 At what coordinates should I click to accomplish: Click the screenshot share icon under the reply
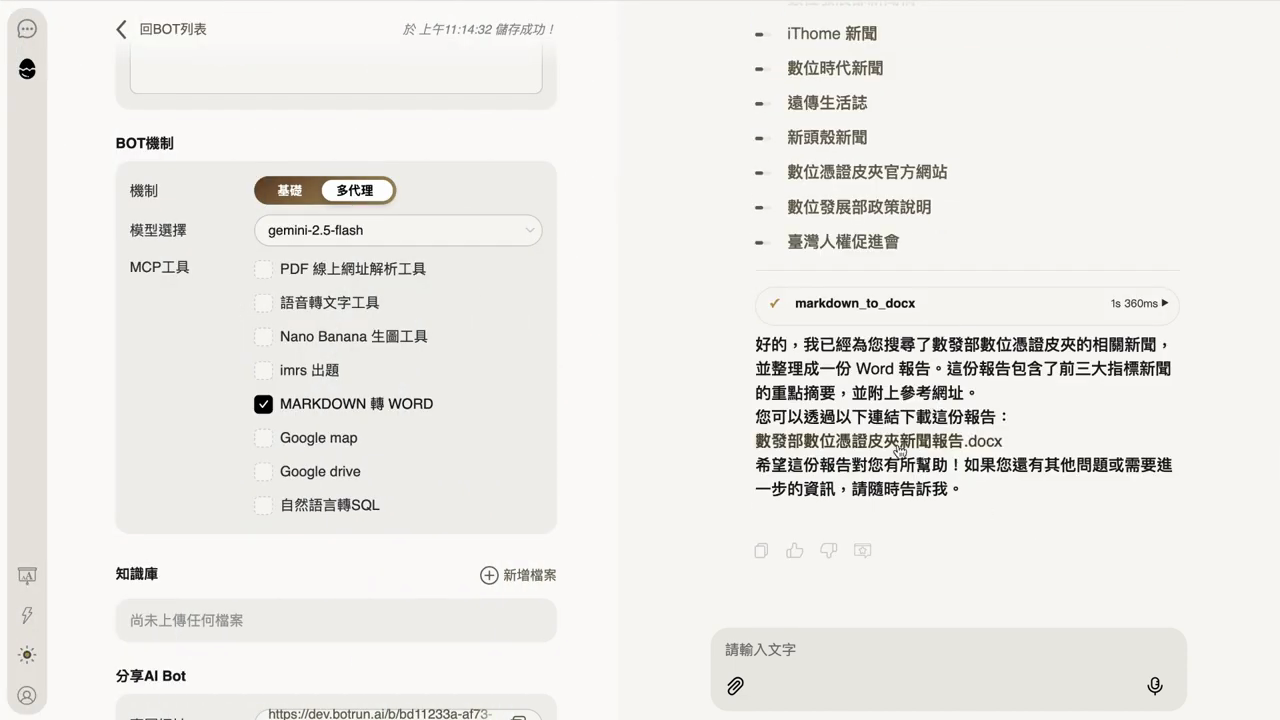click(x=862, y=550)
